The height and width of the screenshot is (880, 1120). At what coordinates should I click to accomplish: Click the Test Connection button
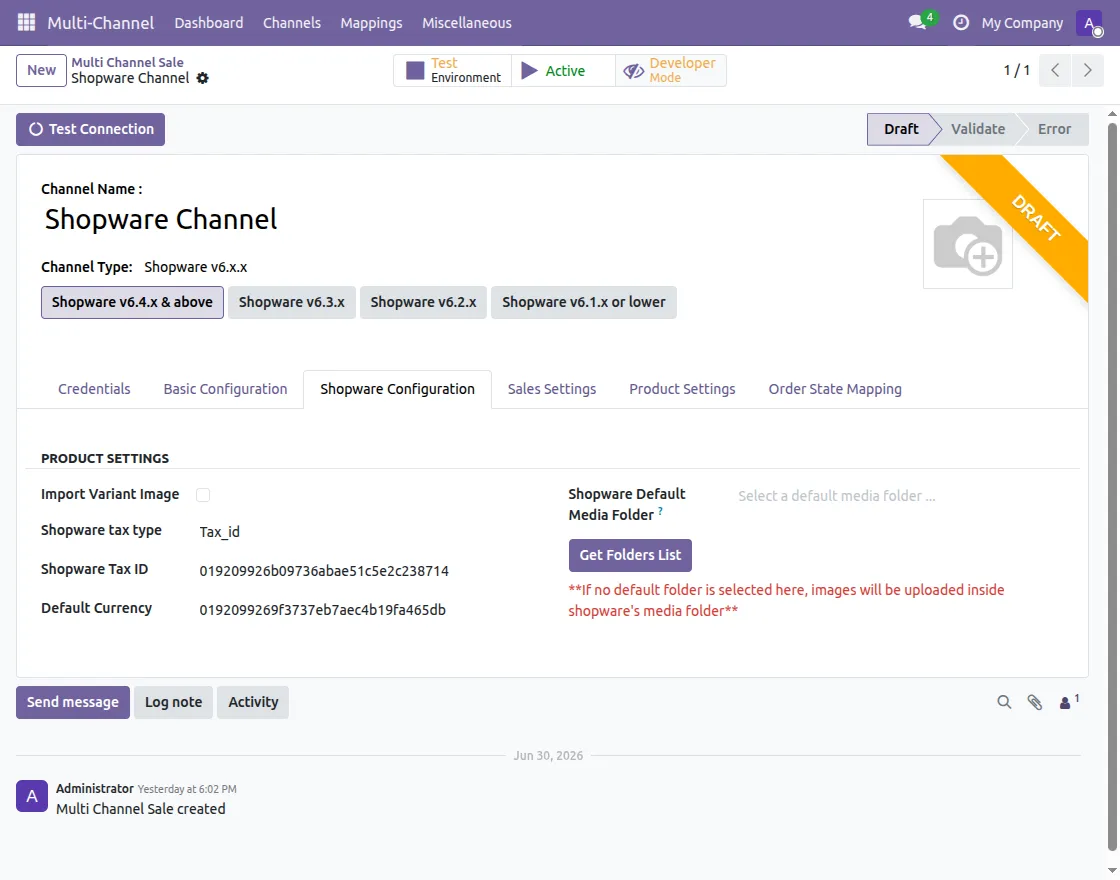[x=91, y=129]
